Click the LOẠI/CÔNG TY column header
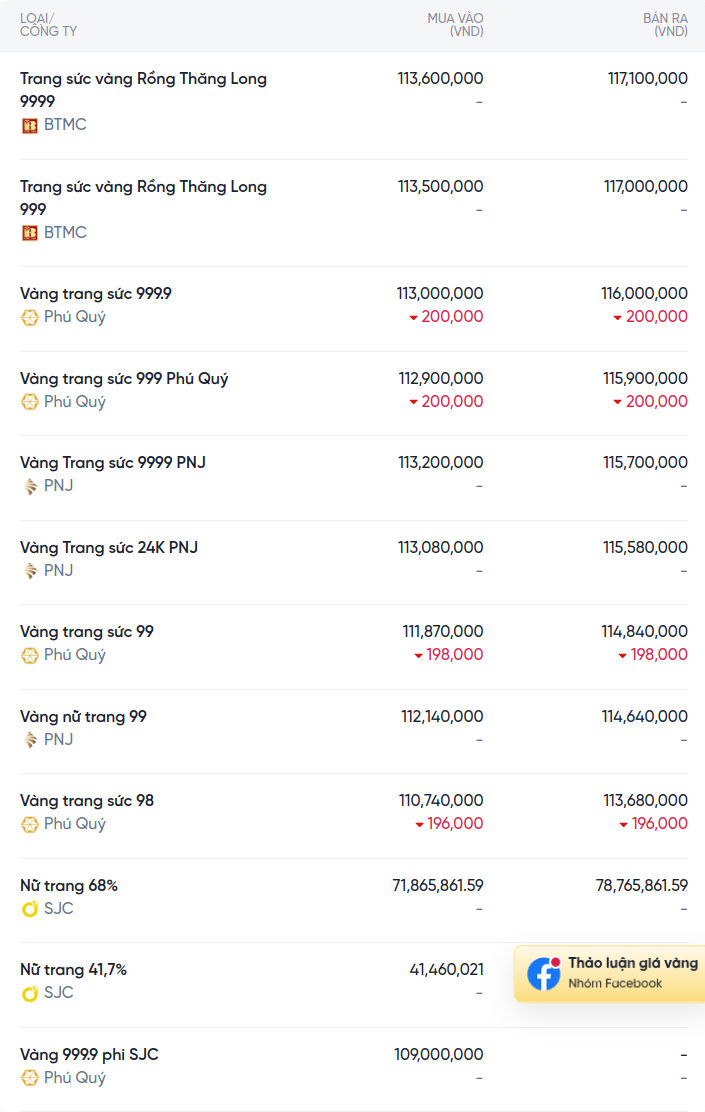 tap(48, 25)
